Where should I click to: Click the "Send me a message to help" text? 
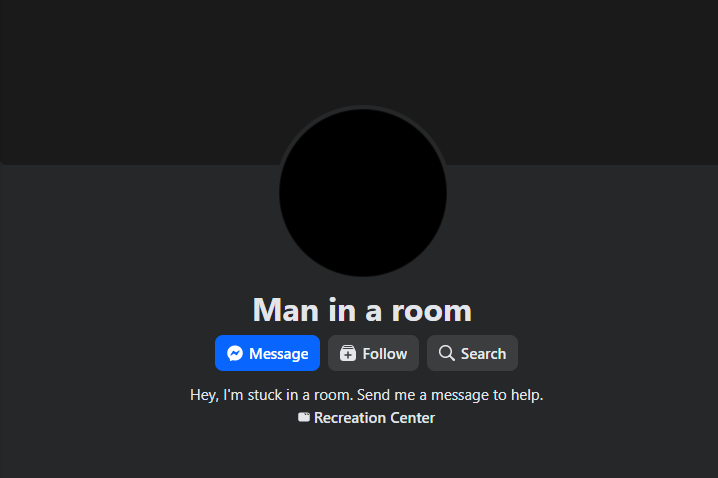pyautogui.click(x=450, y=395)
